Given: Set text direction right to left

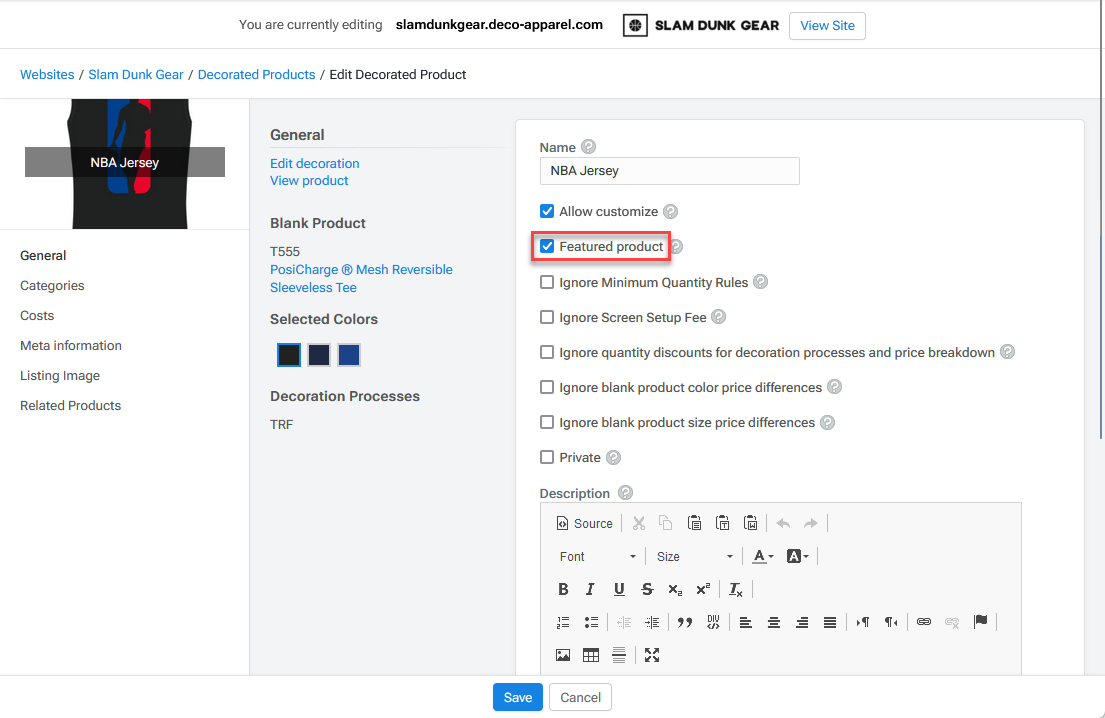Looking at the screenshot, I should tap(891, 622).
